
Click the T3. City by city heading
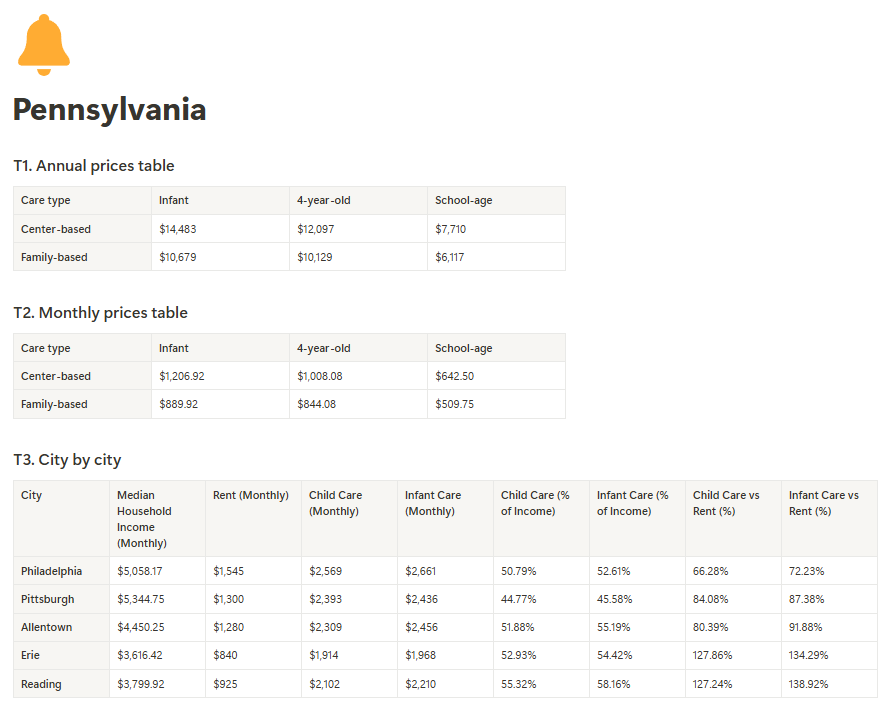tap(67, 460)
